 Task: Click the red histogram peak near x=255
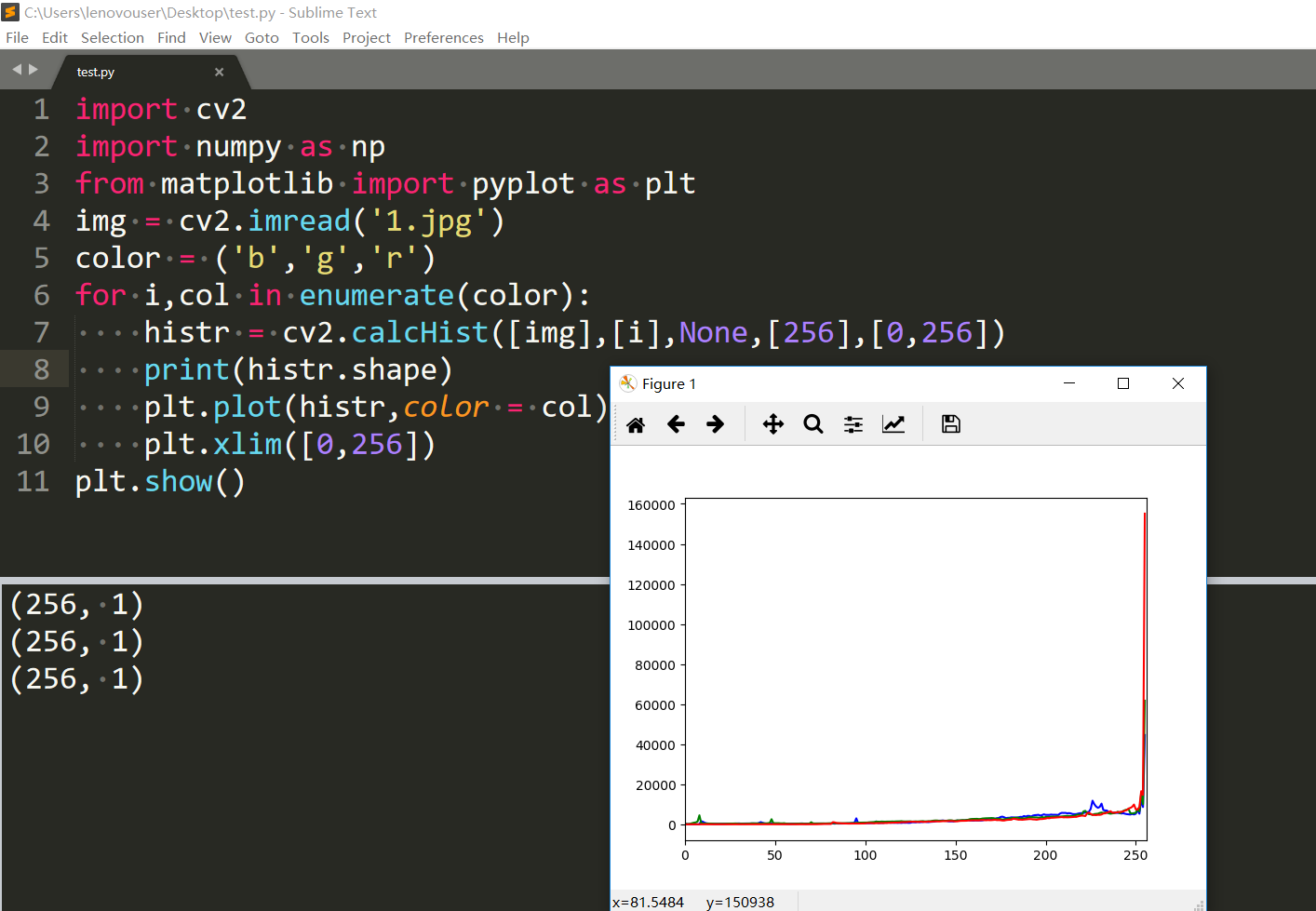coord(1145,516)
